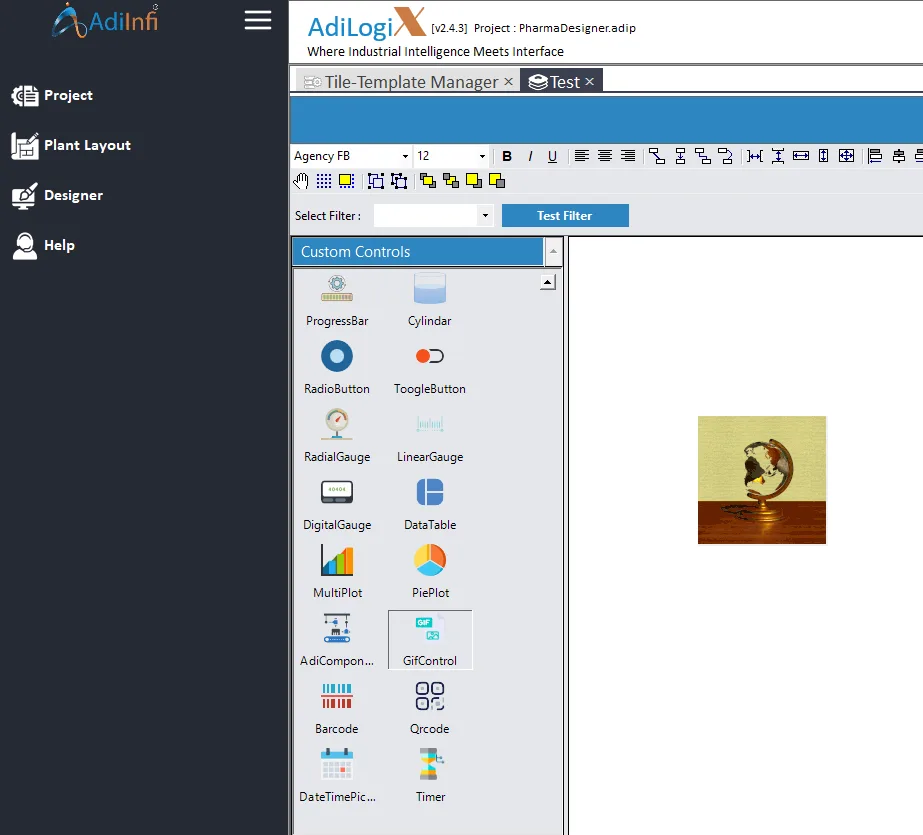Toggle underline text formatting
923x835 pixels.
(x=552, y=156)
